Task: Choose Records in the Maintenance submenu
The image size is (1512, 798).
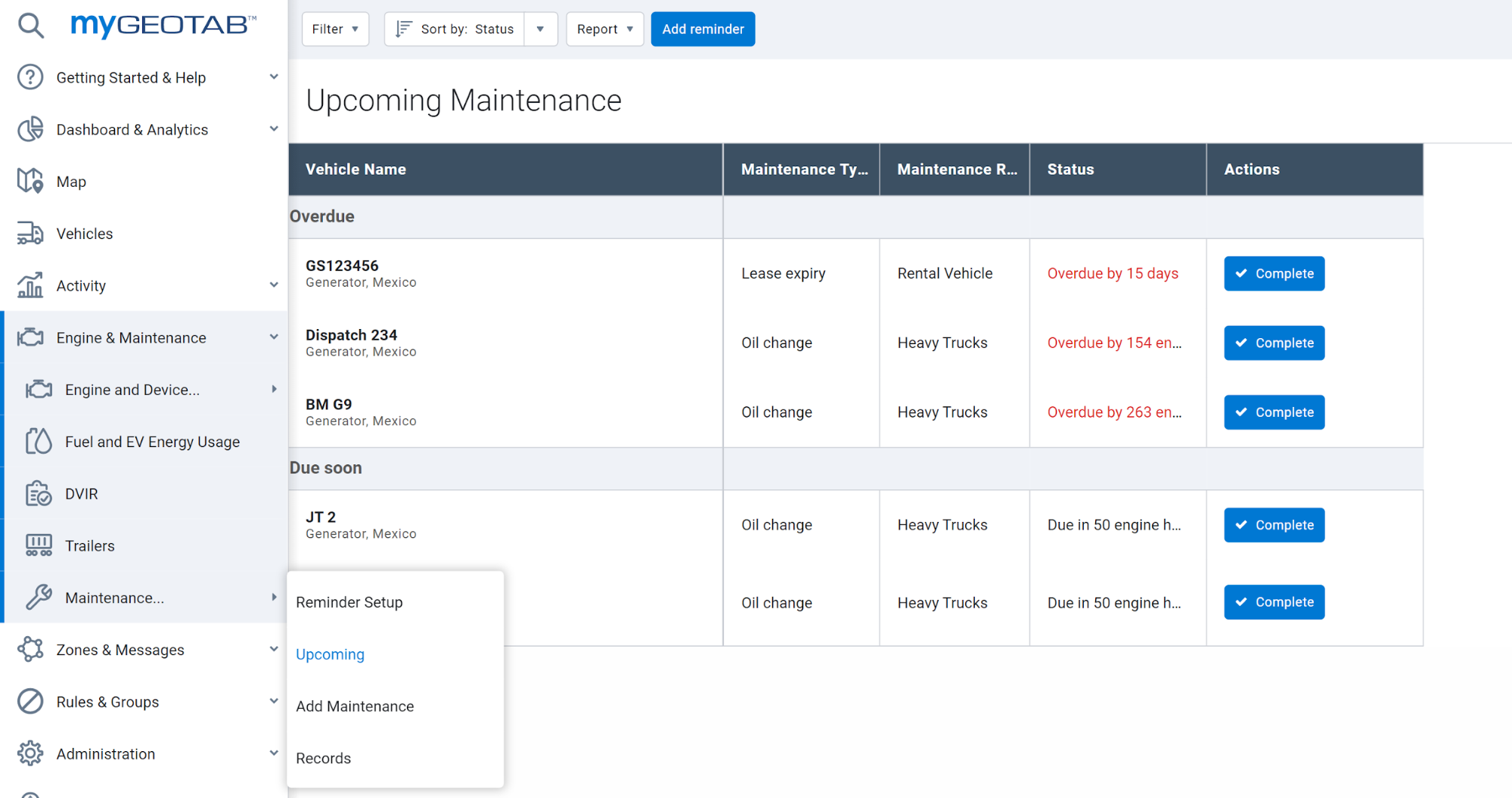Action: click(x=324, y=758)
